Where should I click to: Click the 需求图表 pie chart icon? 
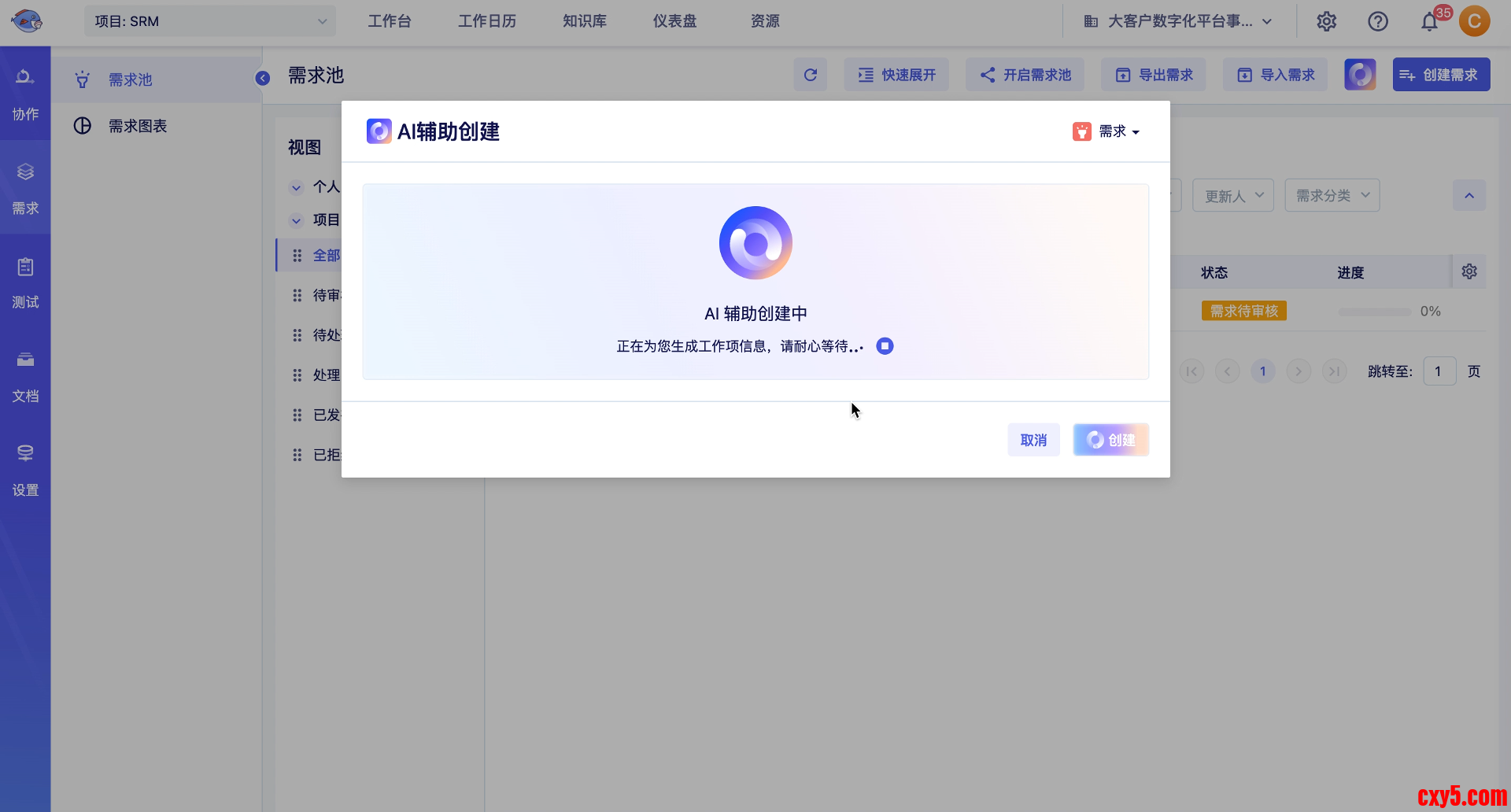(x=83, y=126)
